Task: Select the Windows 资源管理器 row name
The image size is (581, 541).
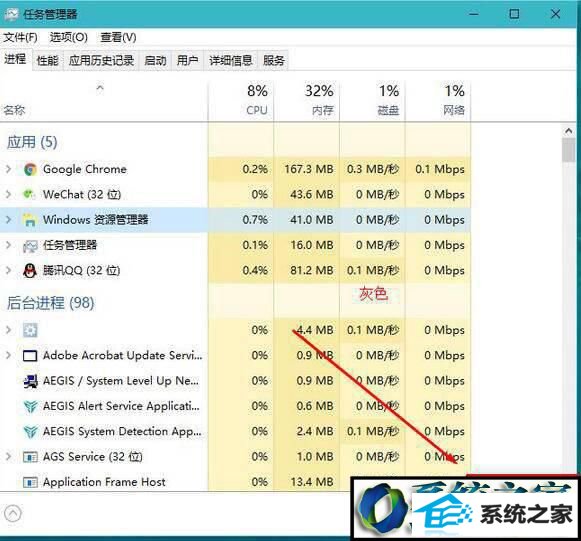Action: 96,220
